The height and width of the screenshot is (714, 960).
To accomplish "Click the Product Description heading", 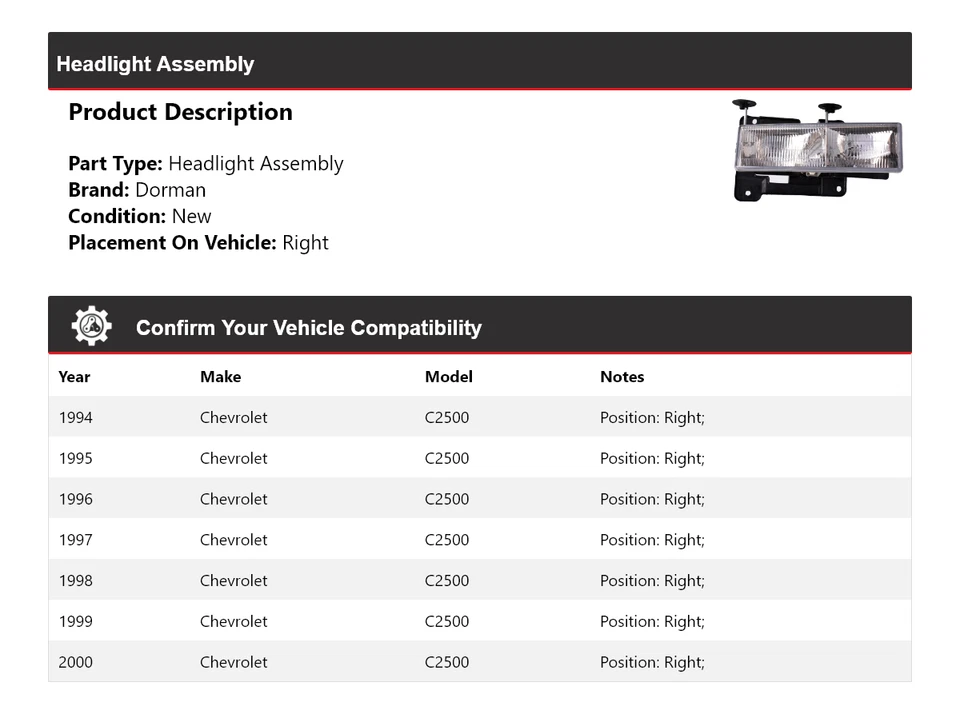I will coord(180,112).
